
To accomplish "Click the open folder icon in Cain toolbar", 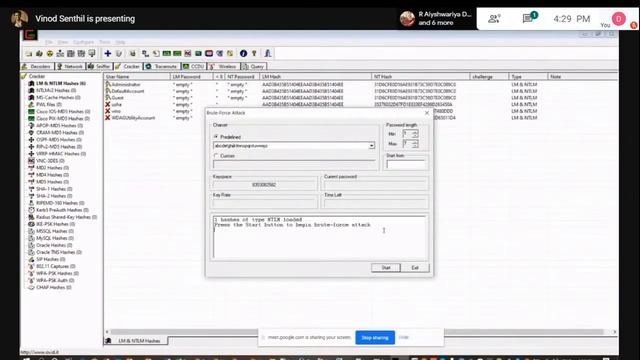I will click(29, 53).
